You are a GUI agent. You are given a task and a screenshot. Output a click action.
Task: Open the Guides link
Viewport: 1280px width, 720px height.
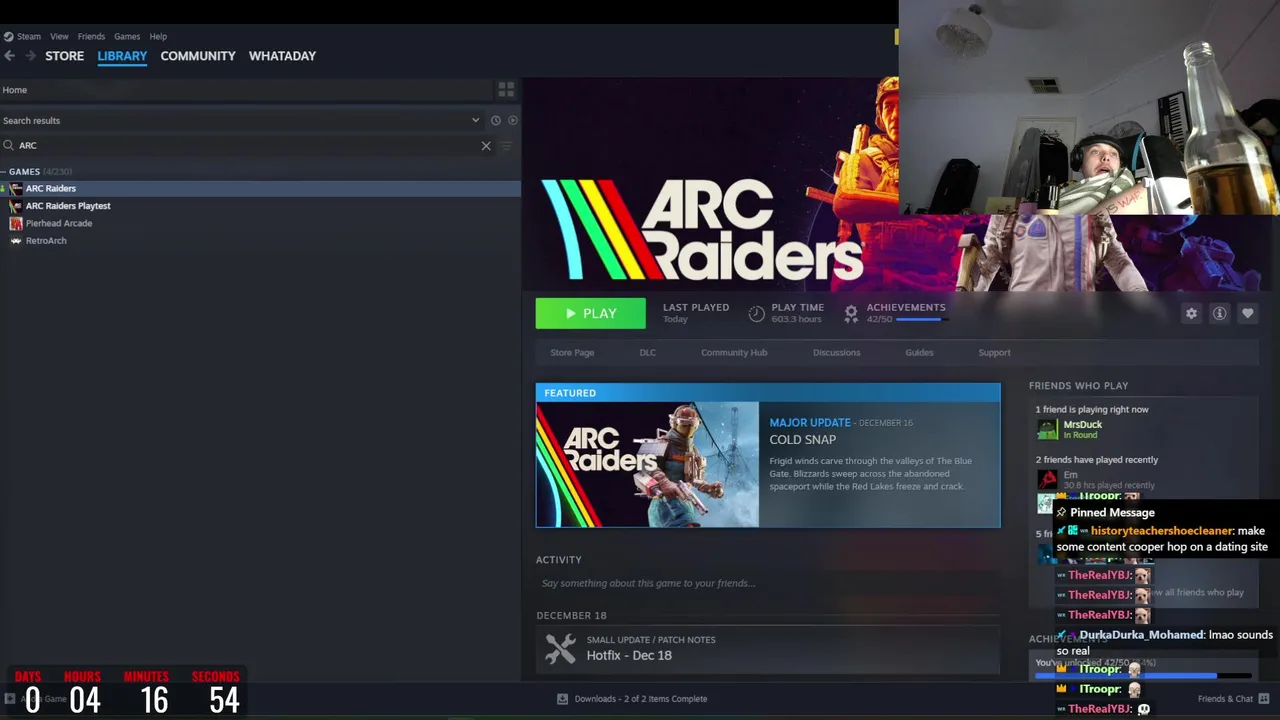click(919, 352)
